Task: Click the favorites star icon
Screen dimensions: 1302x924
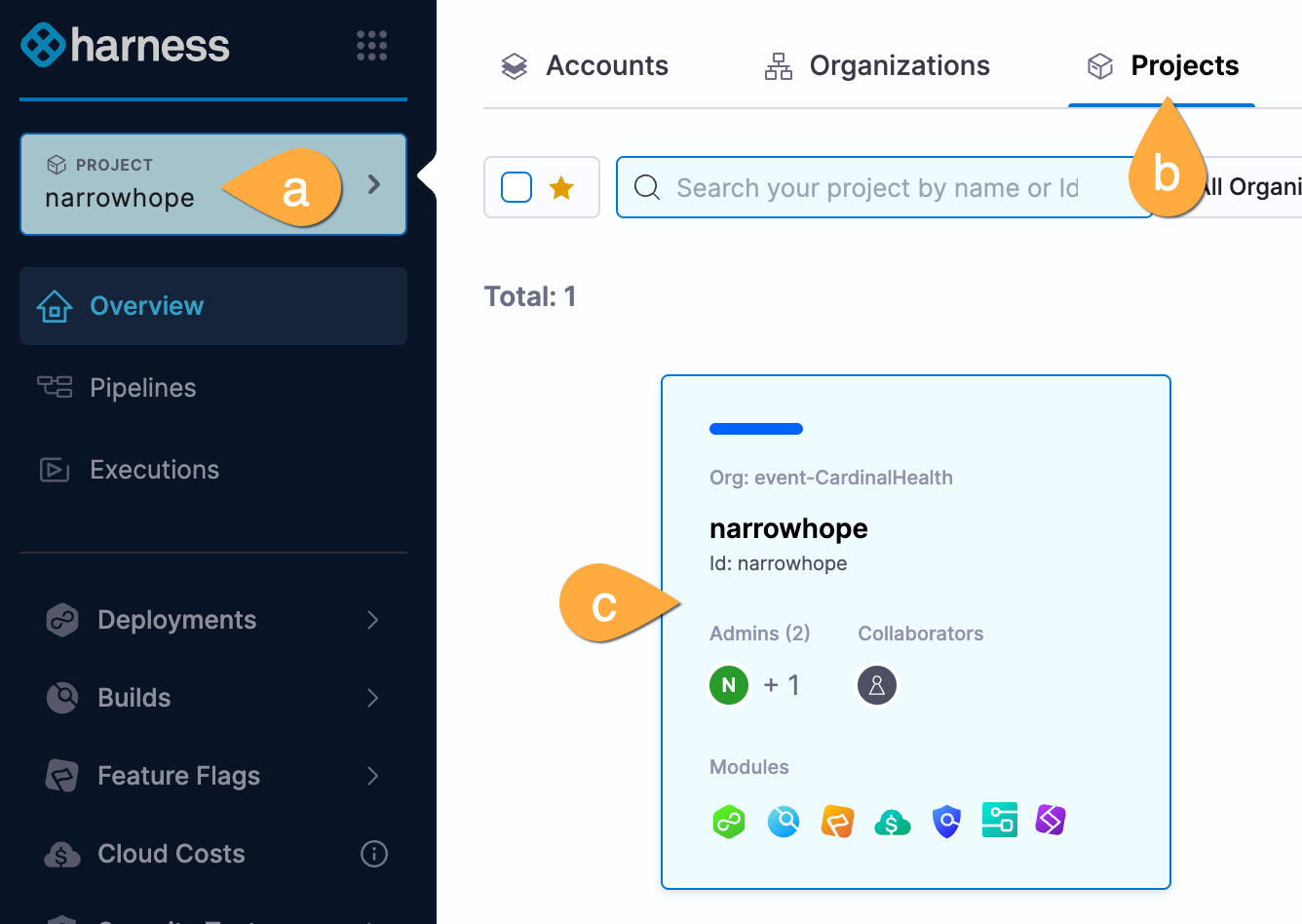Action: (x=561, y=187)
